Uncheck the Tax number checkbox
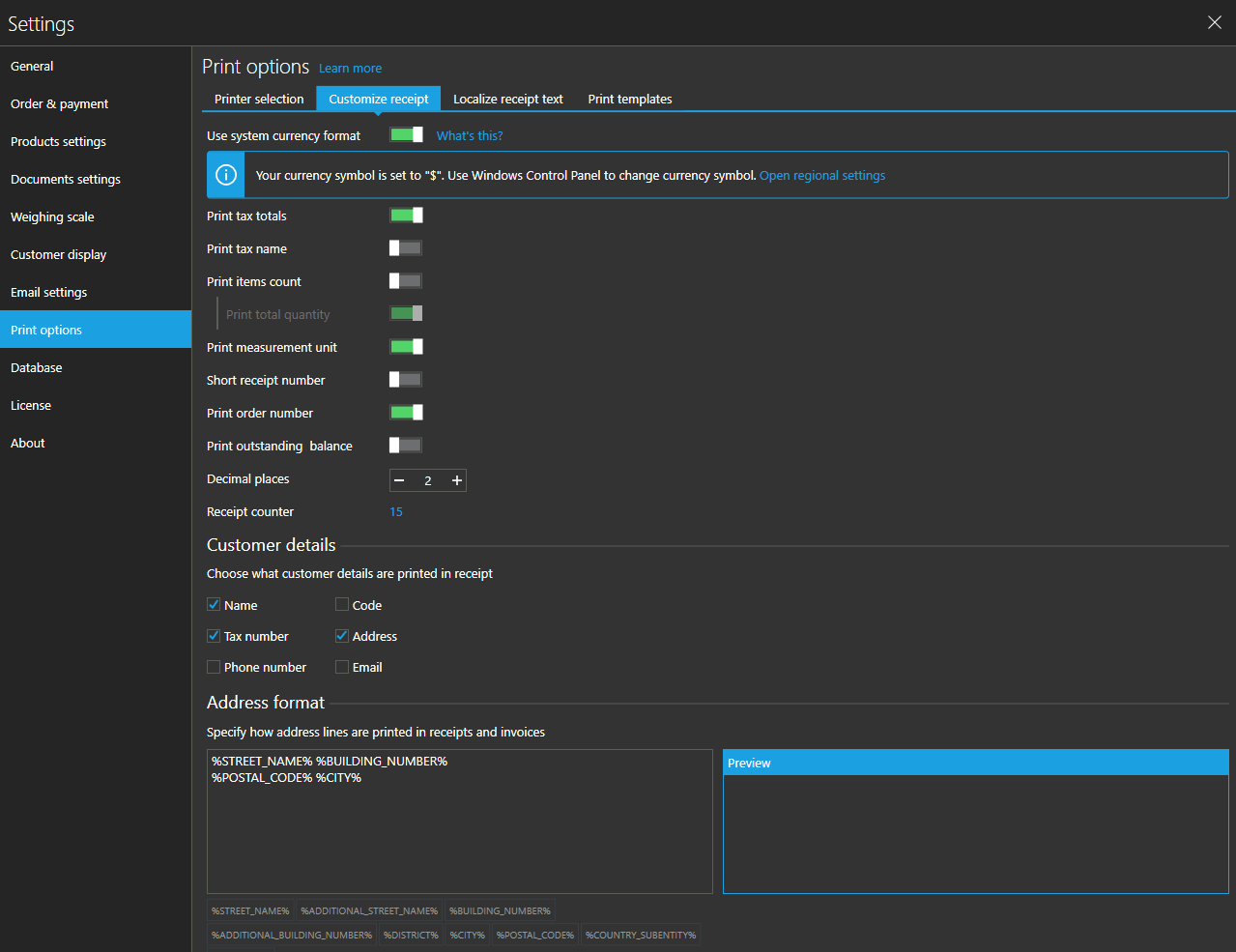Viewport: 1236px width, 952px height. [x=214, y=636]
